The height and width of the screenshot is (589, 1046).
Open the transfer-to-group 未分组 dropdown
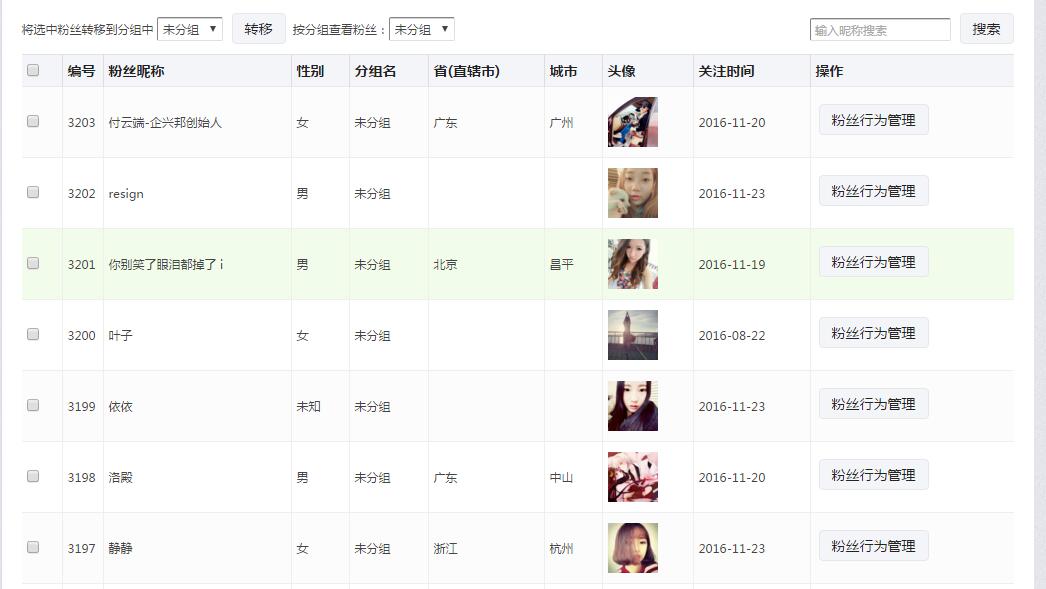[x=189, y=29]
